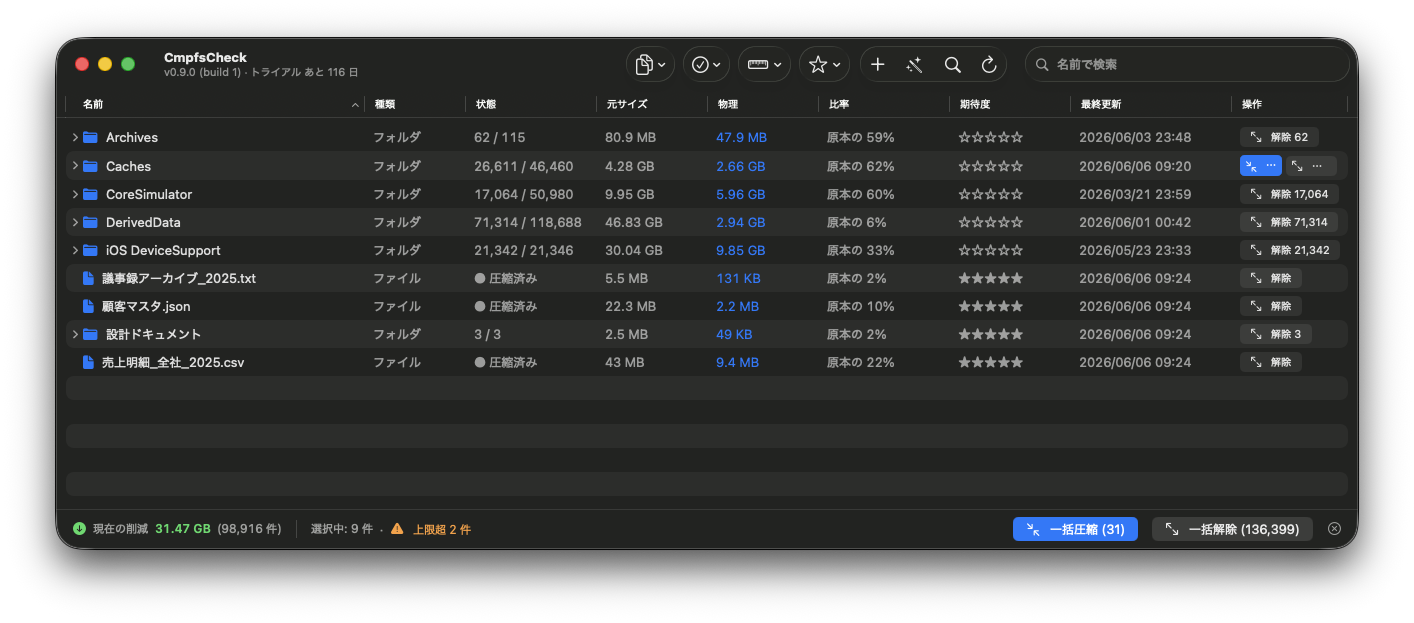The image size is (1414, 623).
Task: Open the star favorites toolbar dropdown
Action: (x=824, y=64)
